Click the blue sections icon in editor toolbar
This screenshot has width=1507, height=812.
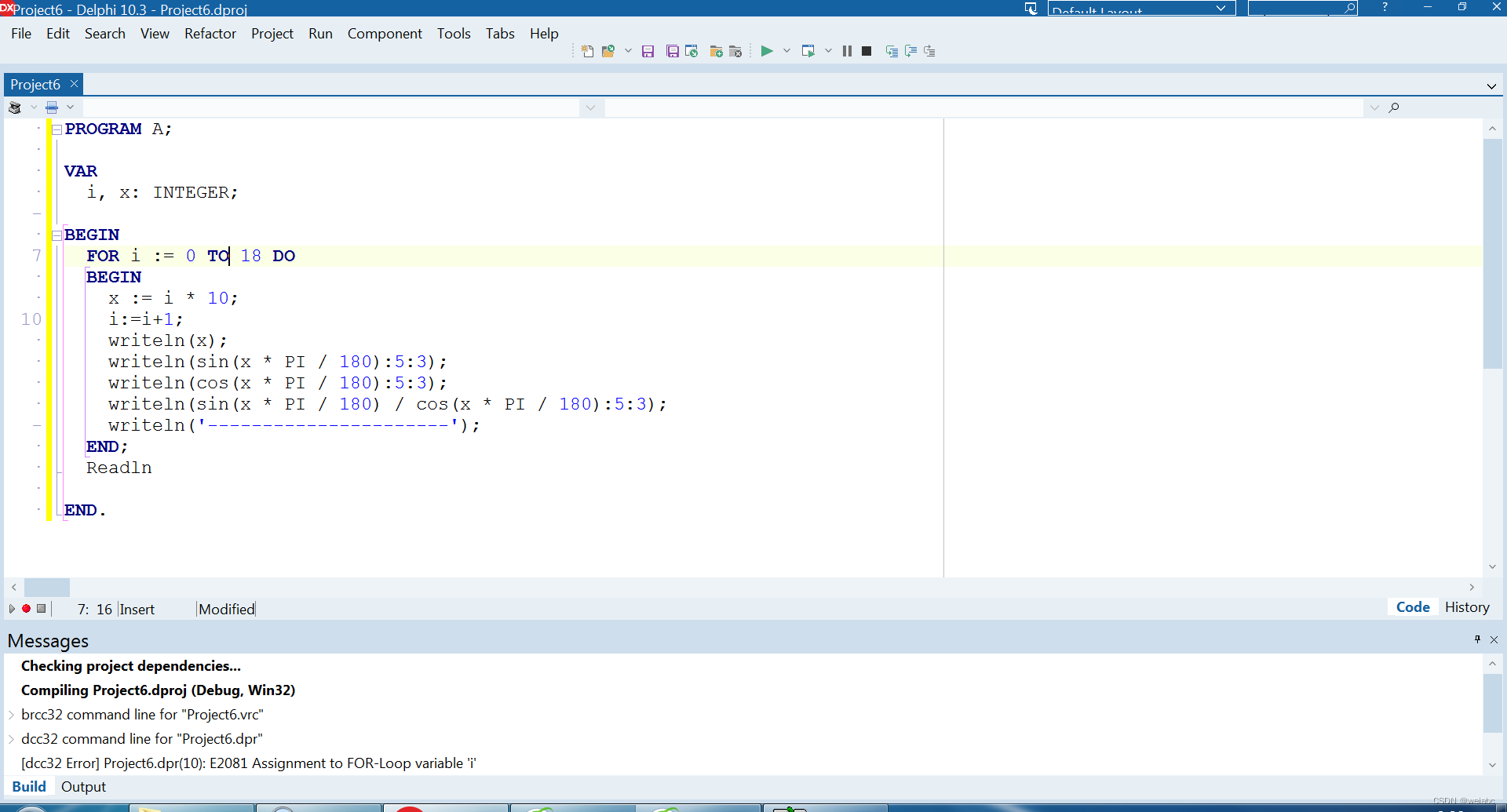(52, 107)
